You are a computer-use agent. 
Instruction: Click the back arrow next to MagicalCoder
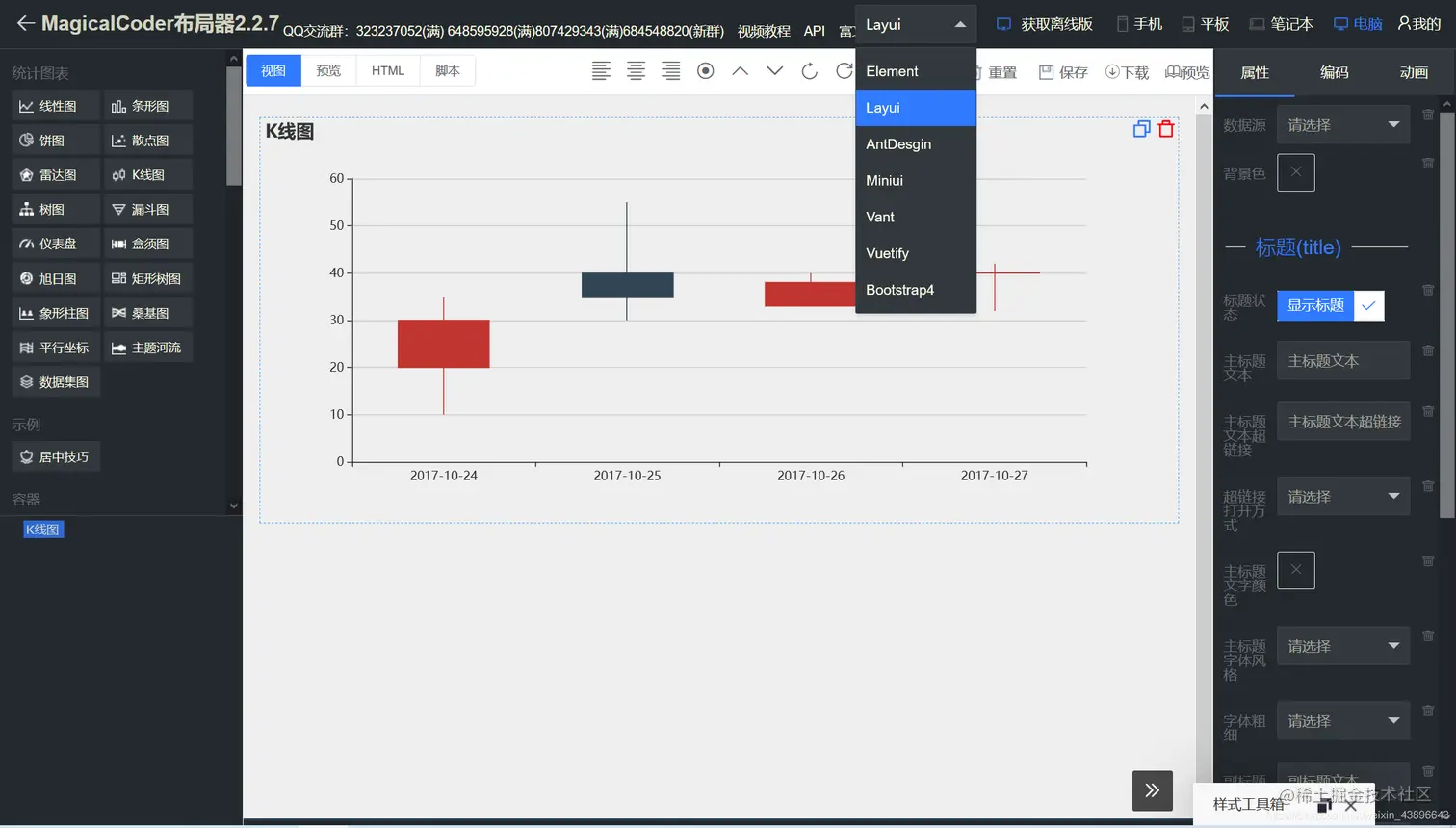26,23
